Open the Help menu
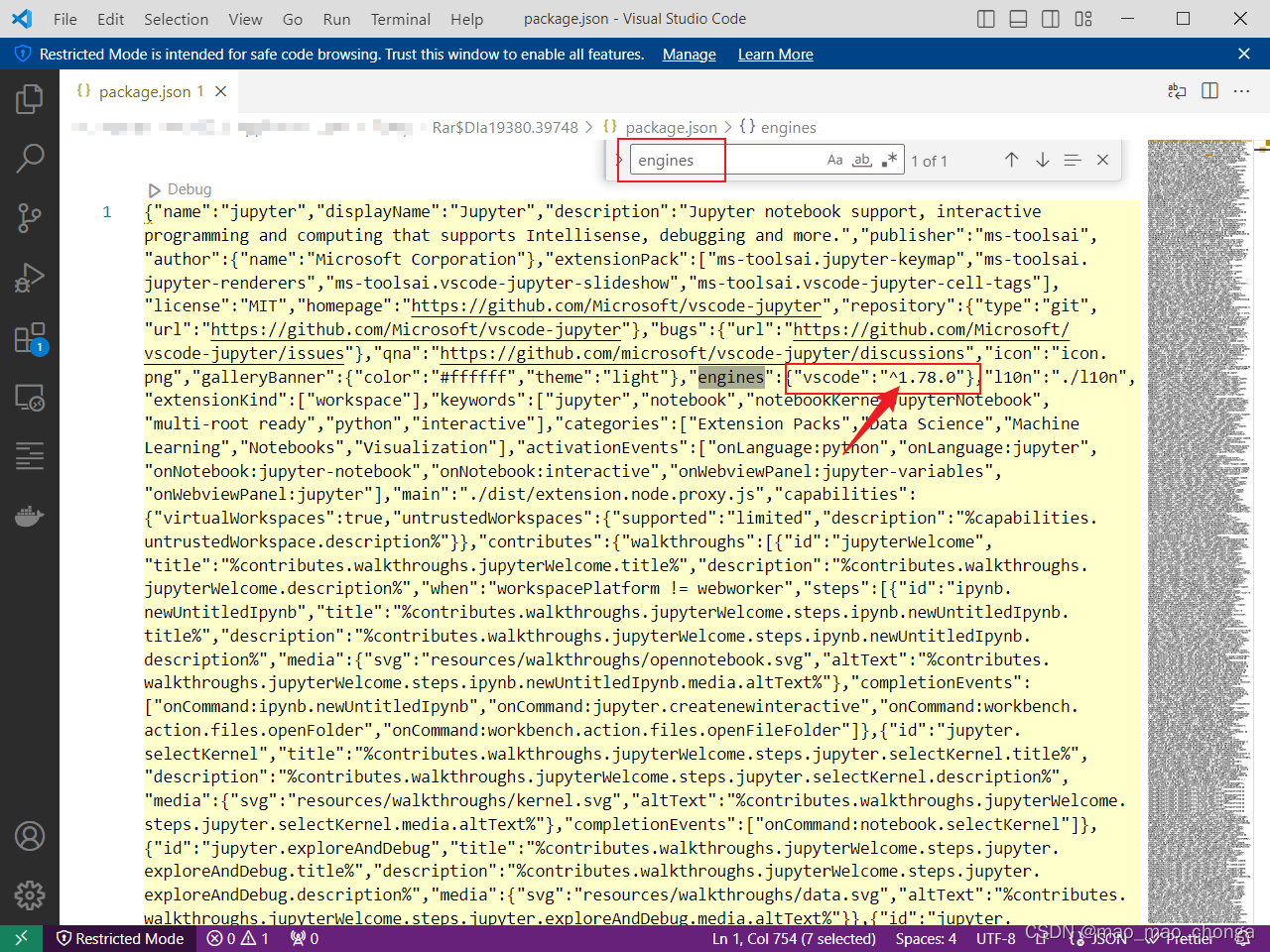 [466, 19]
